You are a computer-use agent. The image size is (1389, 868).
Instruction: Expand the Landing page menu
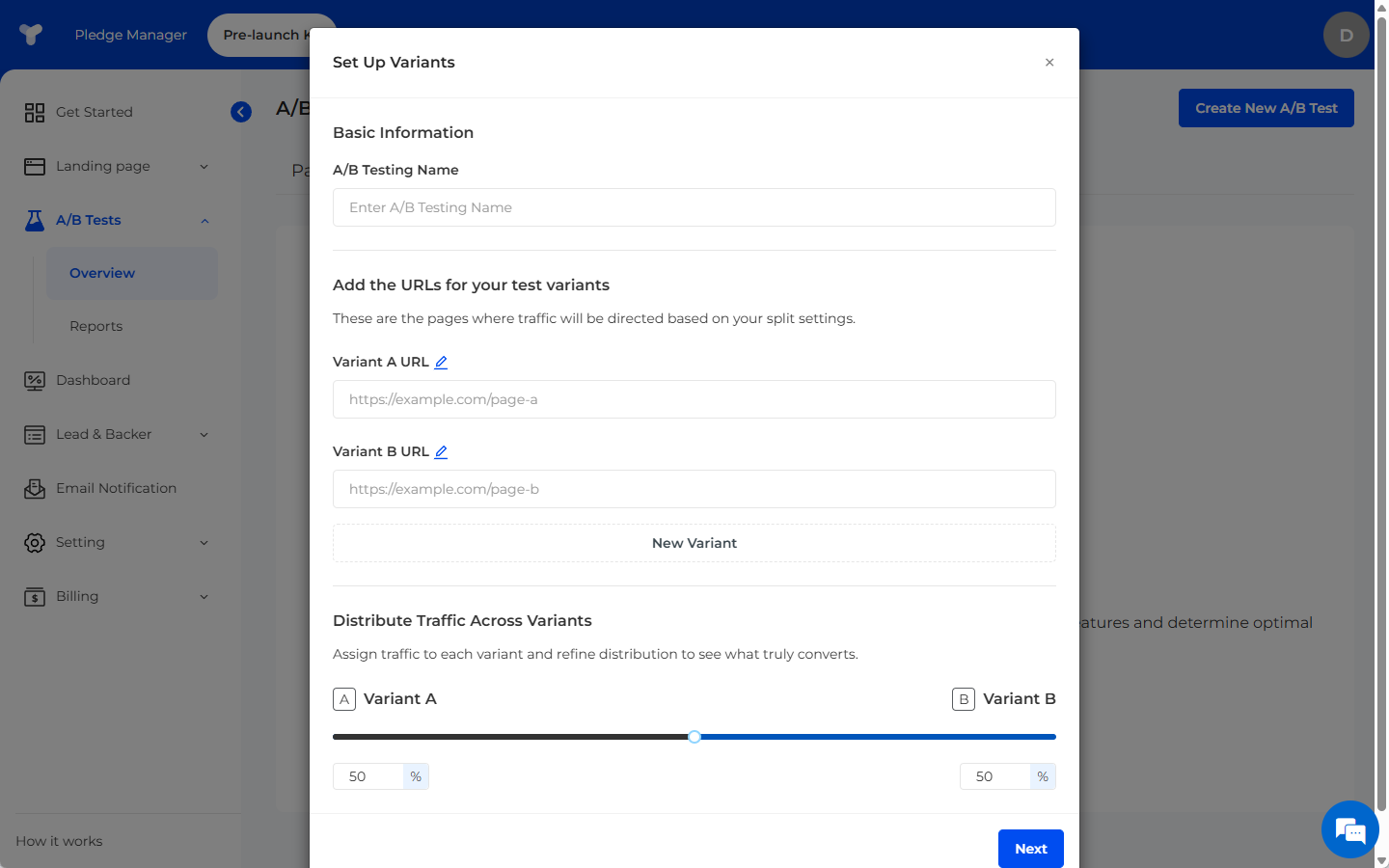click(204, 167)
